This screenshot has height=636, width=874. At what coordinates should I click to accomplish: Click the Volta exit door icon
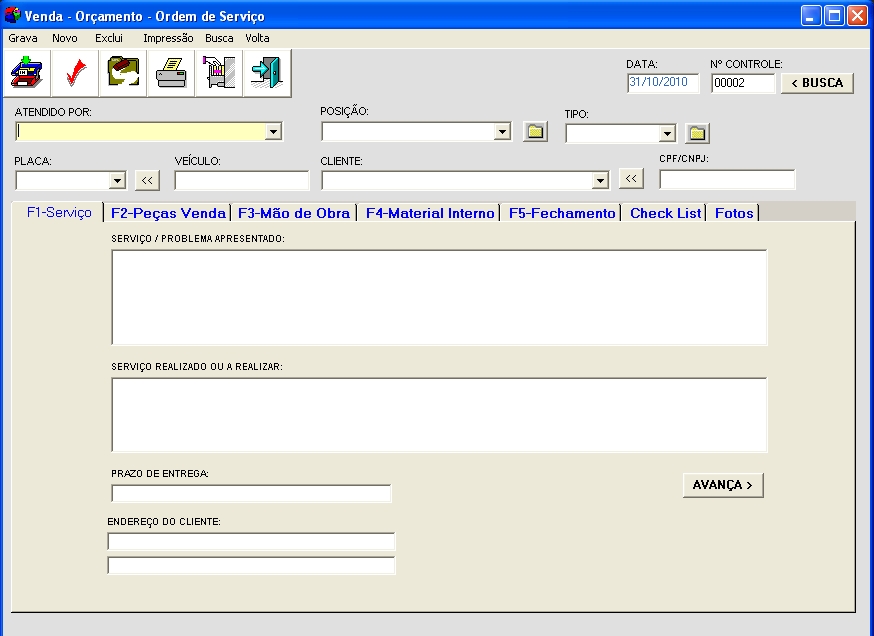(266, 73)
